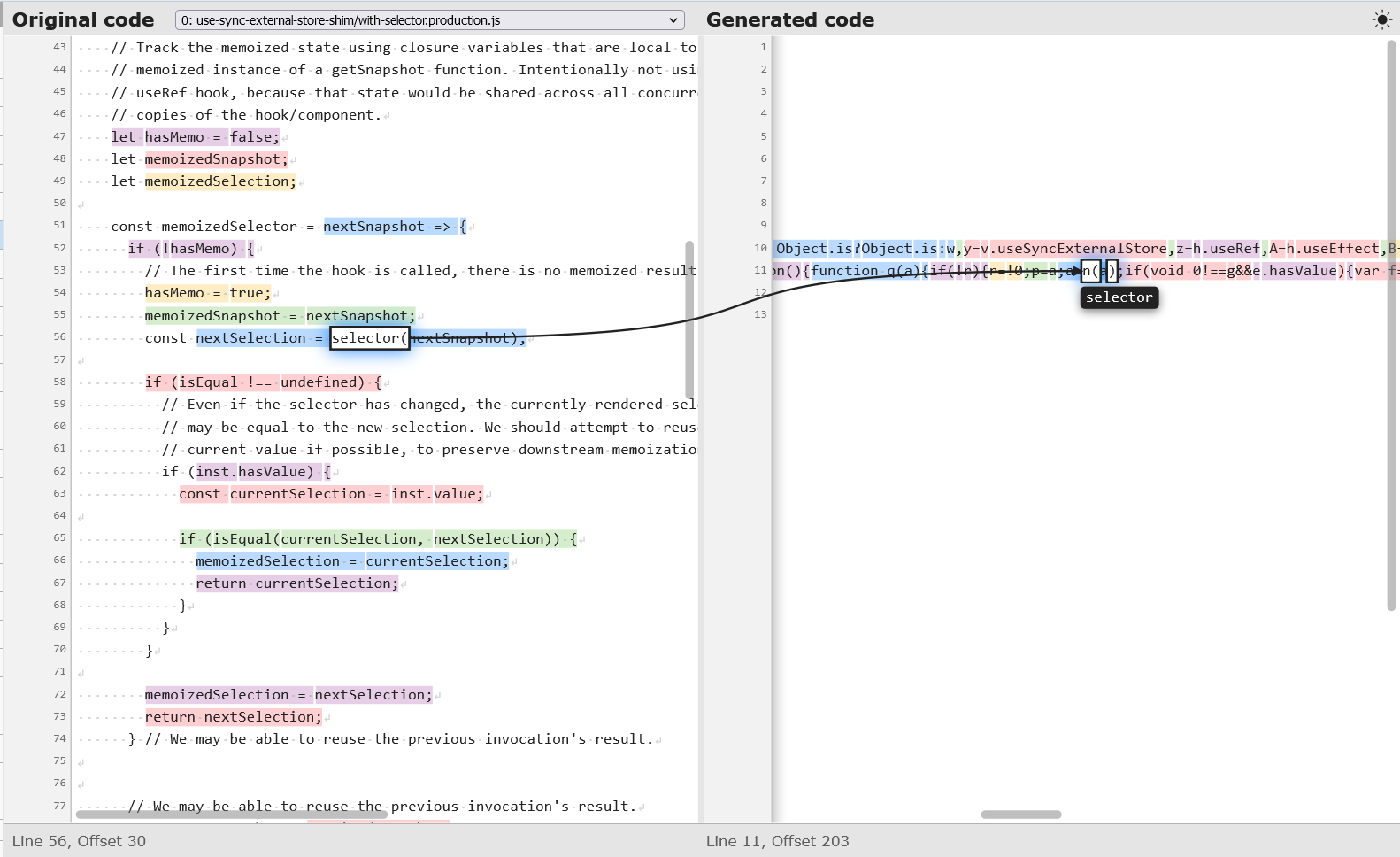1400x857 pixels.
Task: Click 'useSyncExternalStore' in generated code
Action: (x=1081, y=249)
